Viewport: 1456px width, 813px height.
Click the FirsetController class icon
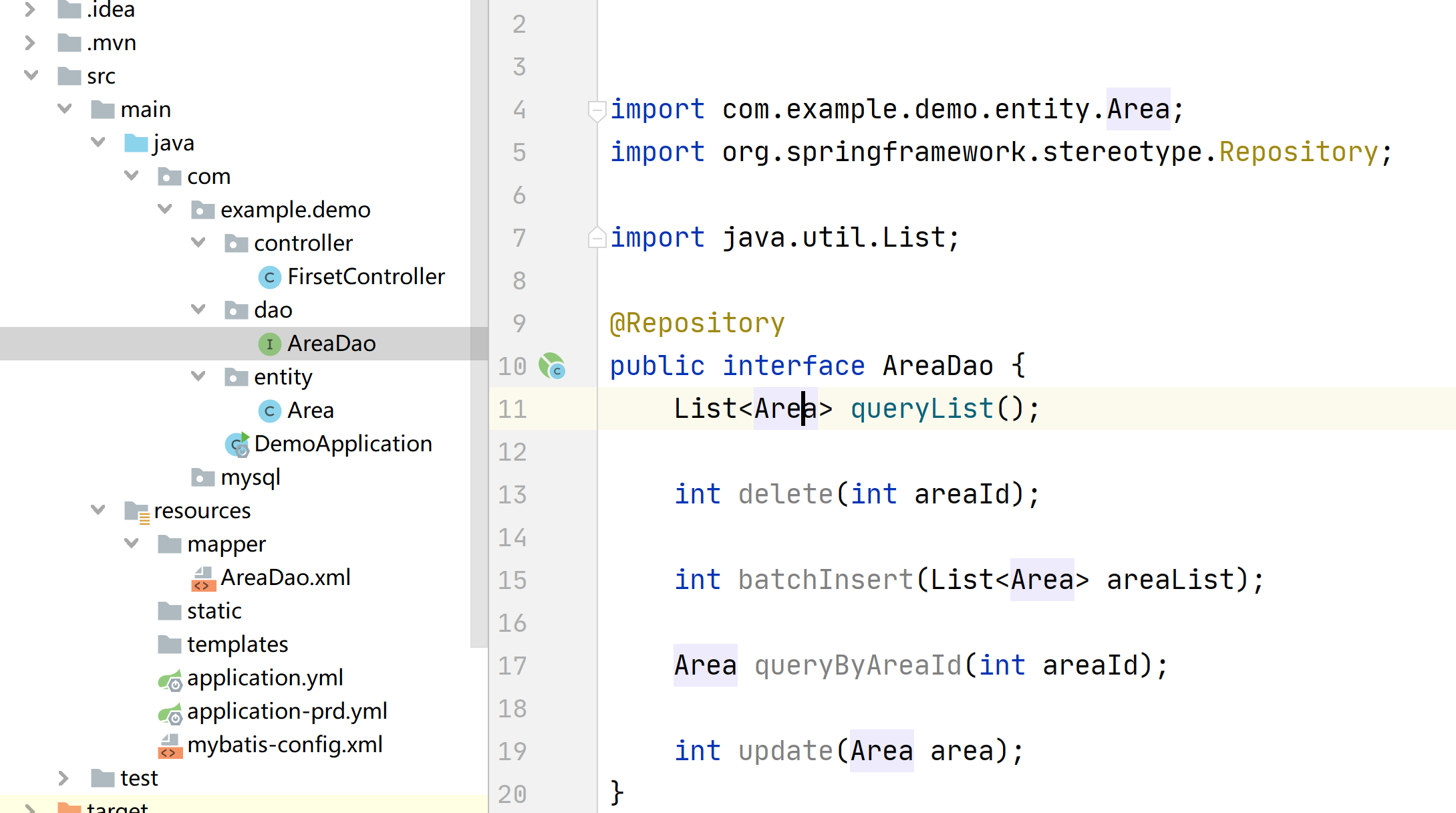269,277
